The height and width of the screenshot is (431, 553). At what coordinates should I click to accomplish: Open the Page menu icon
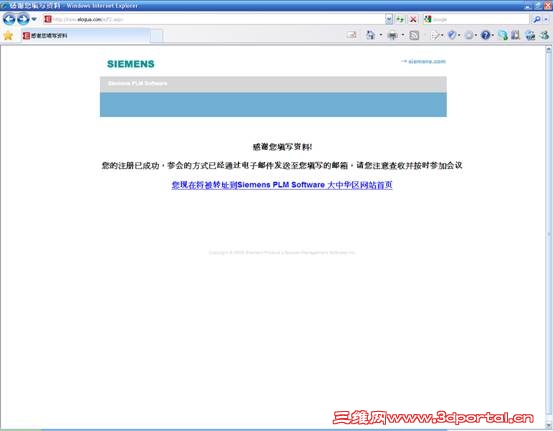(x=437, y=35)
